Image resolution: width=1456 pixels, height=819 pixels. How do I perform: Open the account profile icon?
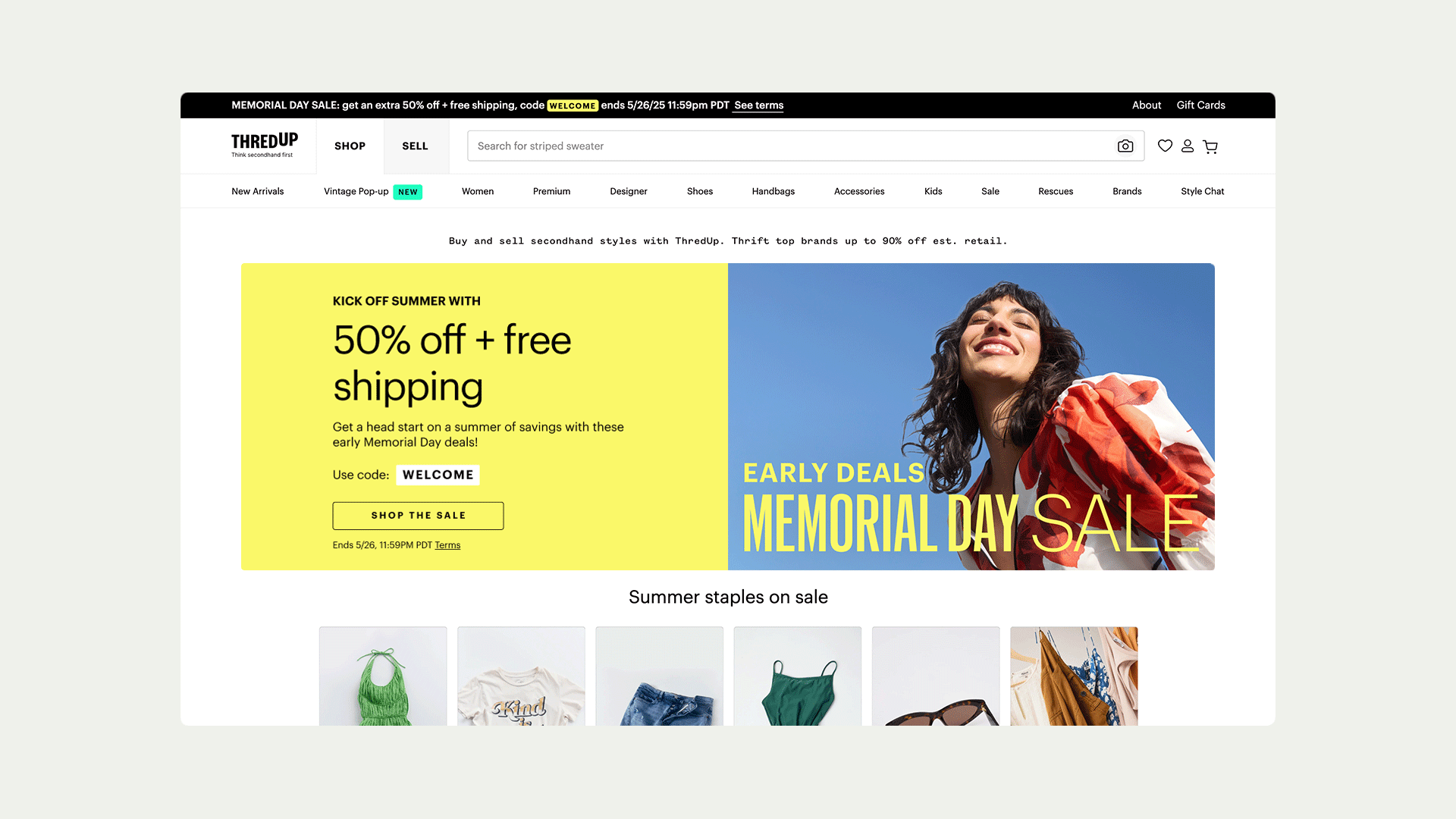click(1188, 146)
